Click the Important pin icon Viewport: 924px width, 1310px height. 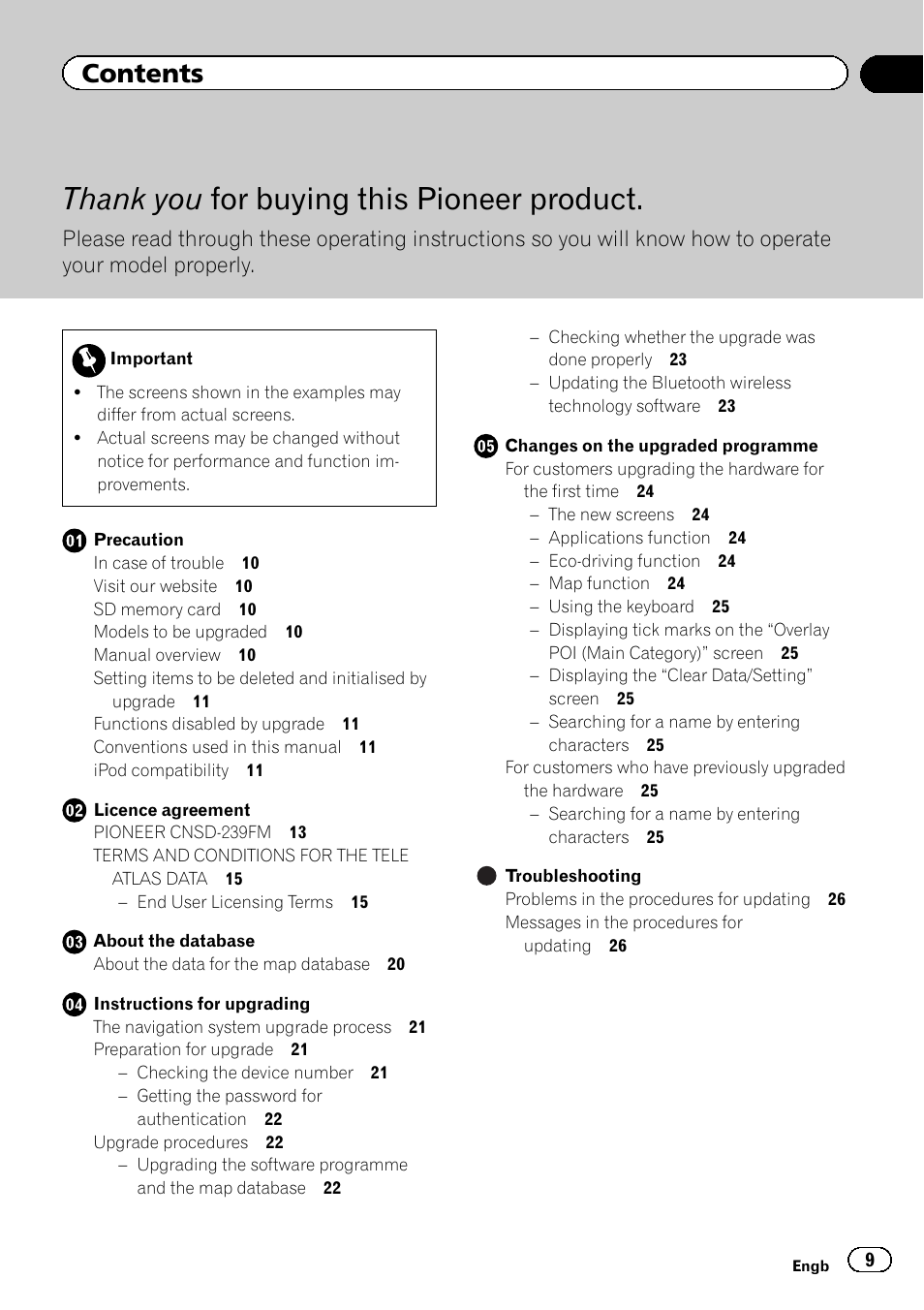88,359
